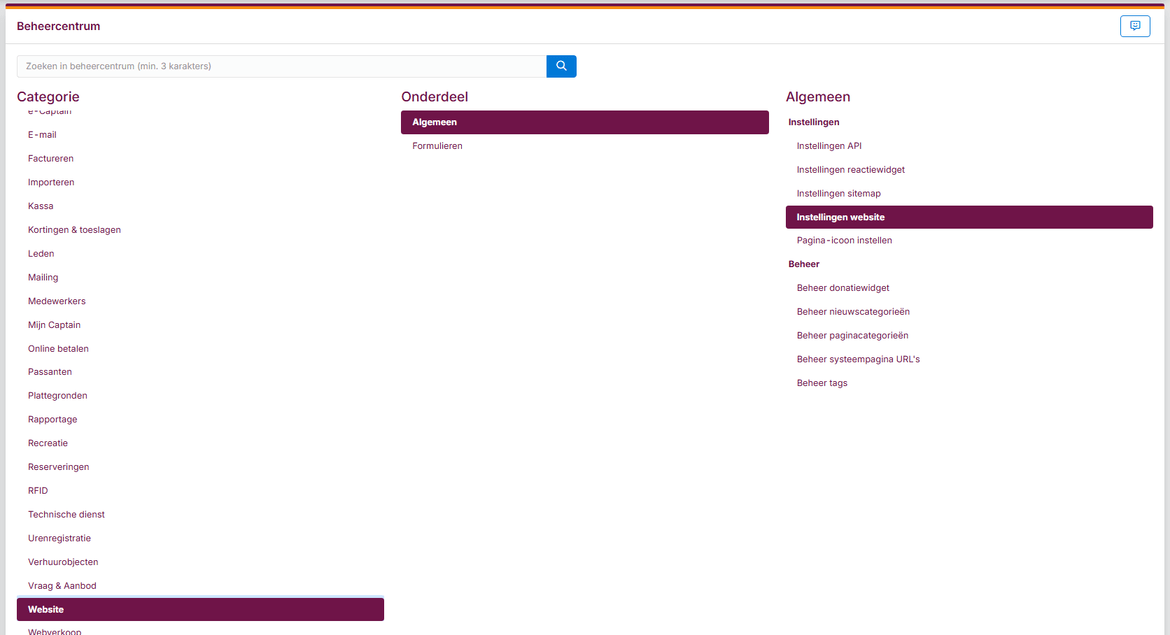Open 'Instellingen sitemap'
The image size is (1170, 635).
(x=838, y=193)
